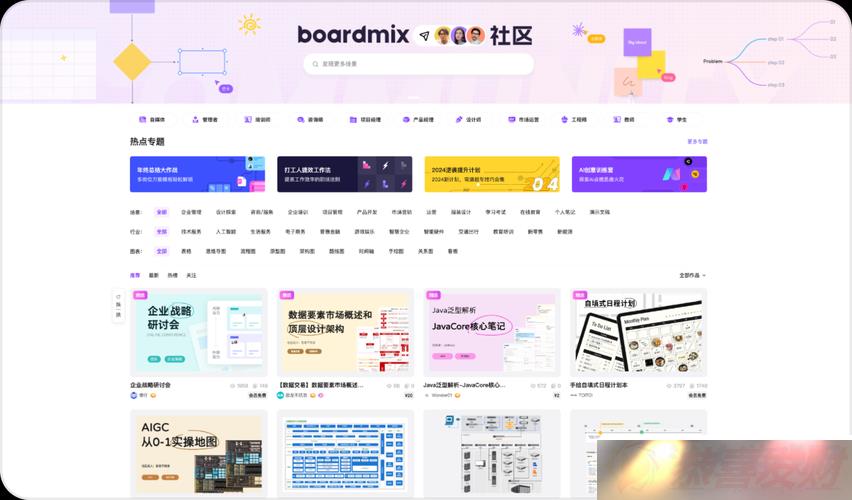Filter scenes by 产品开发
Viewport: 852px width, 500px height.
pyautogui.click(x=367, y=212)
